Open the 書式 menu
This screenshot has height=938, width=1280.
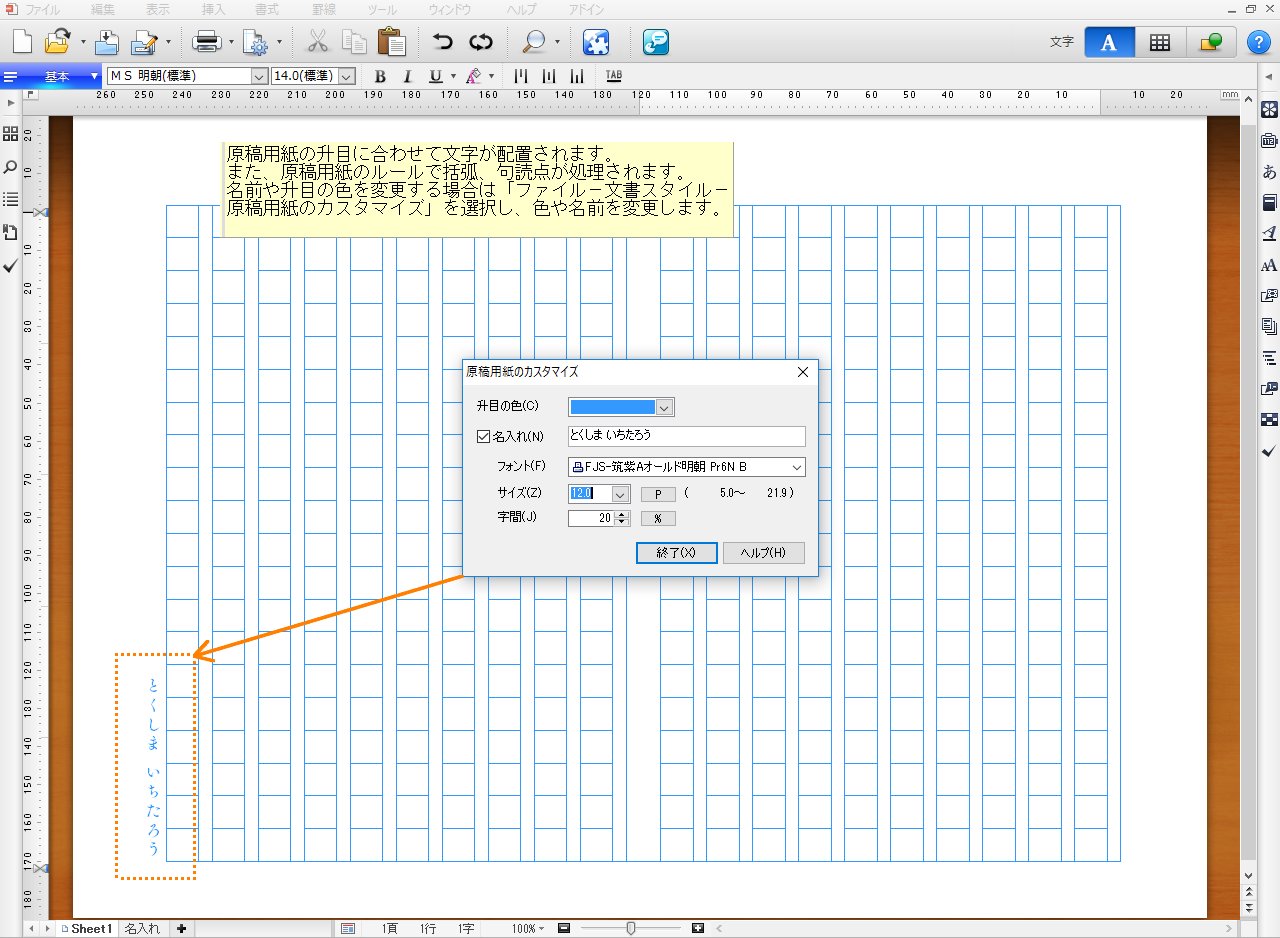(x=268, y=8)
